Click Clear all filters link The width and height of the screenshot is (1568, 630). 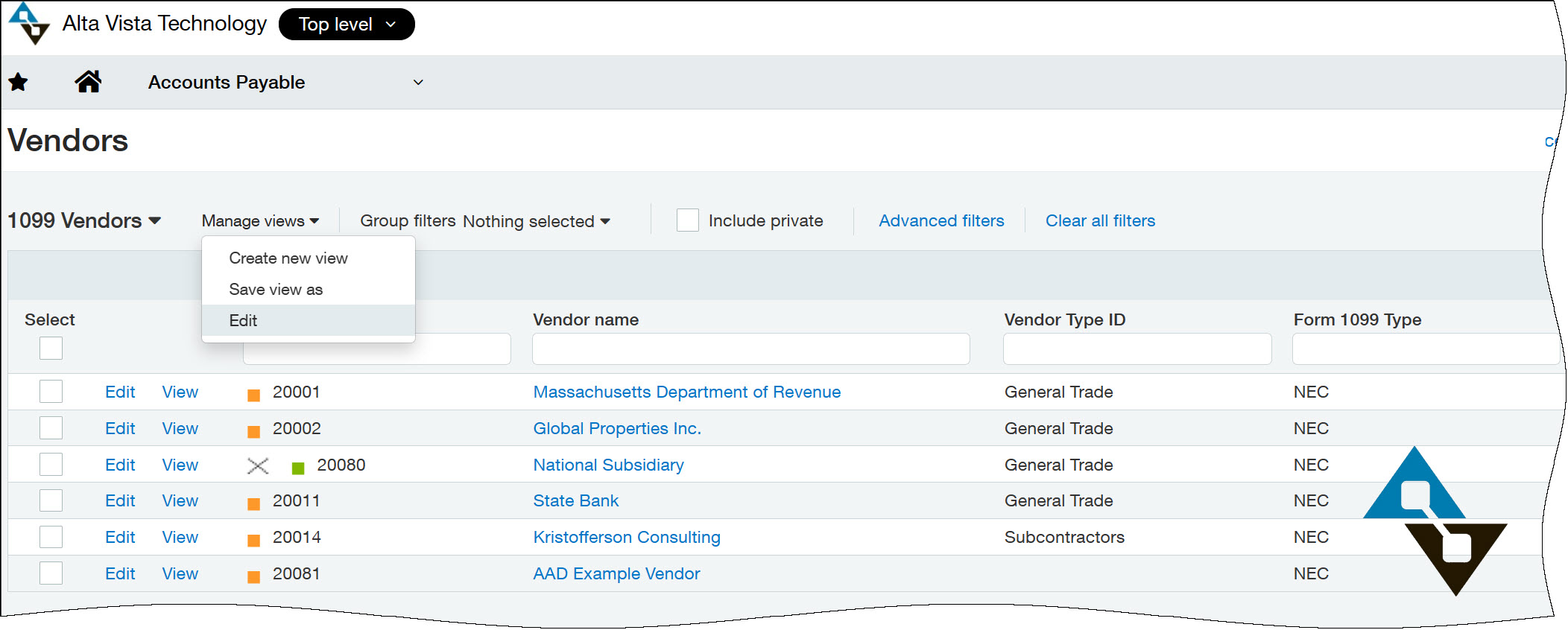tap(1100, 220)
